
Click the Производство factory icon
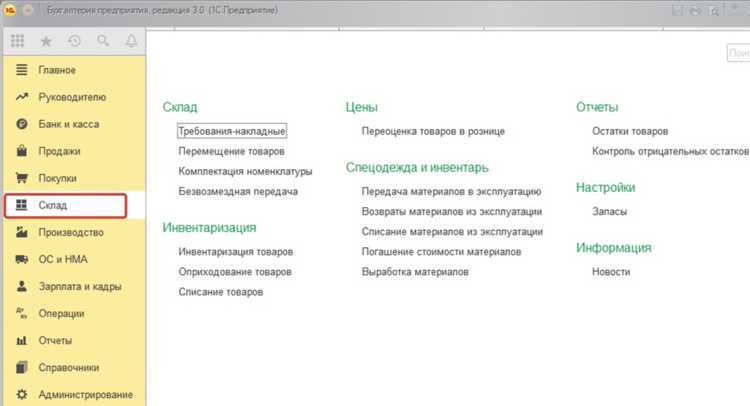point(22,232)
